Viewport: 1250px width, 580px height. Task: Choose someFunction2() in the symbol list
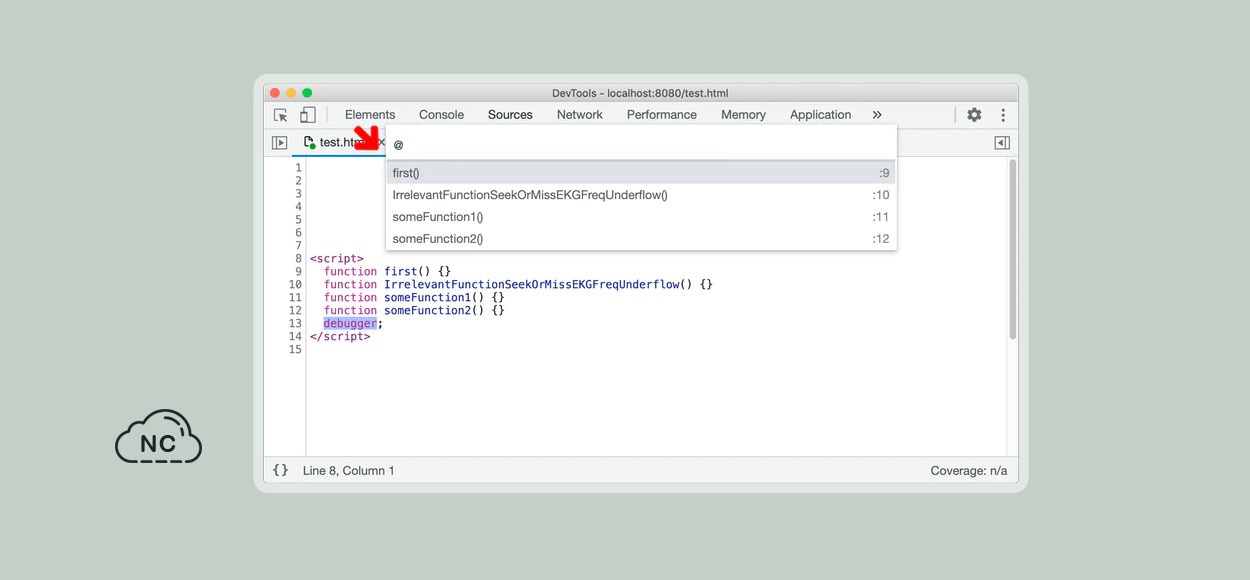tap(641, 239)
